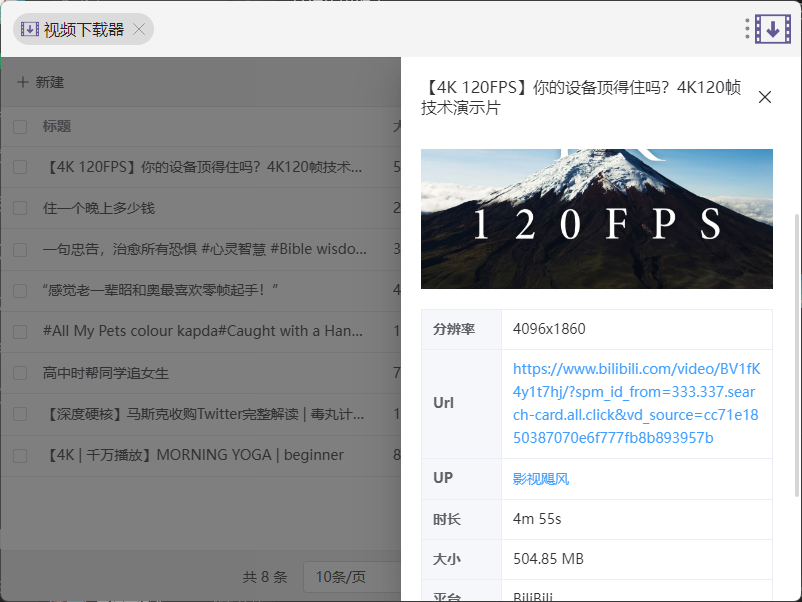802x602 pixels.
Task: Click the download icon in the 视频下载器 tab
Action: (x=30, y=30)
